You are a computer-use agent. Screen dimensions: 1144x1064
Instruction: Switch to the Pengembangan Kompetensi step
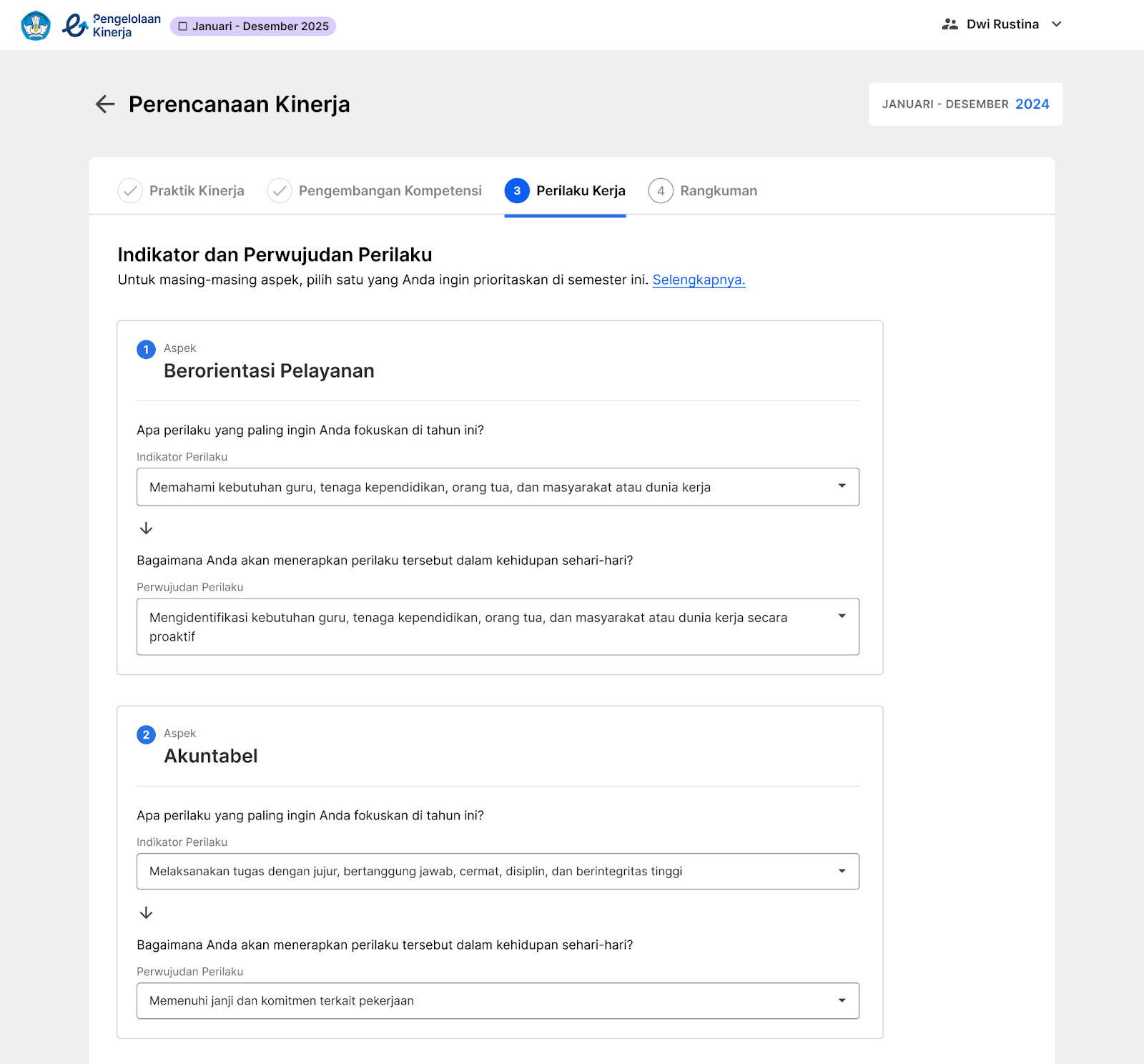pos(375,191)
